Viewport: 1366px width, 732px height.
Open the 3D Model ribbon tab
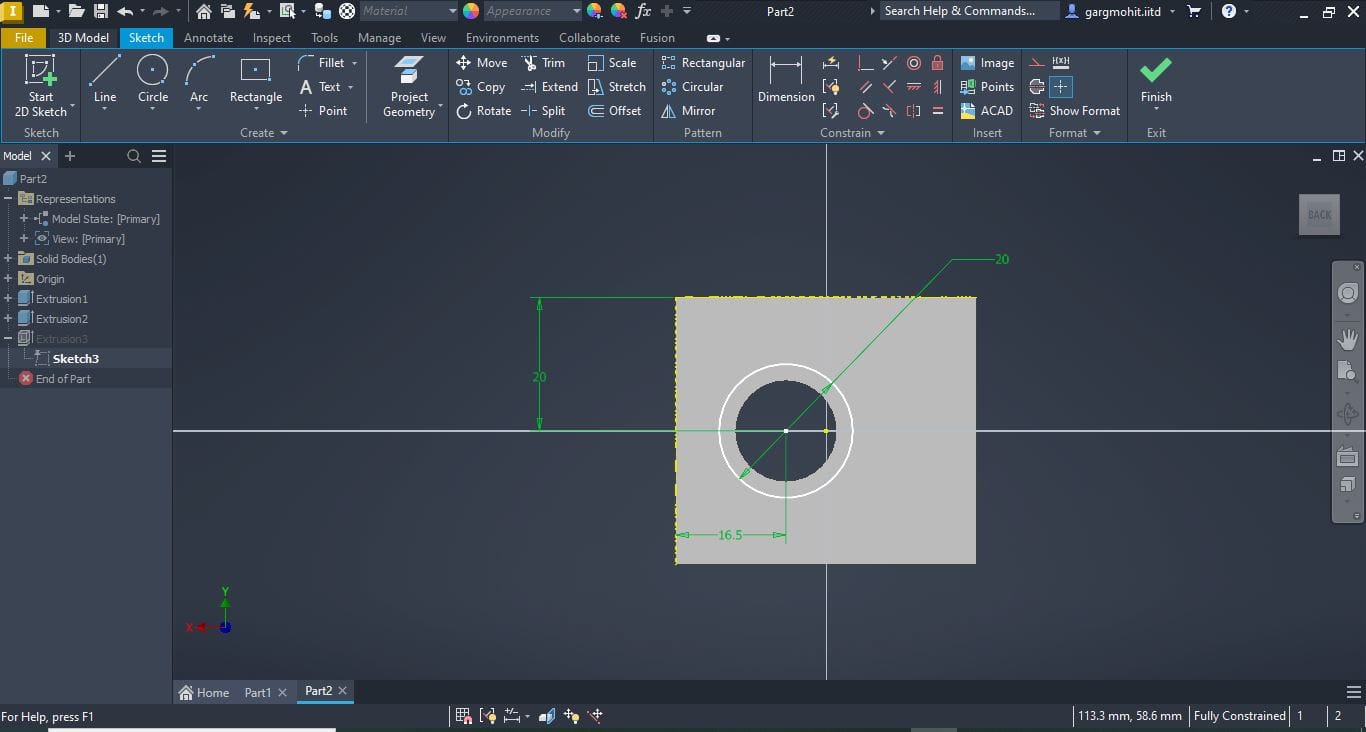pos(83,38)
